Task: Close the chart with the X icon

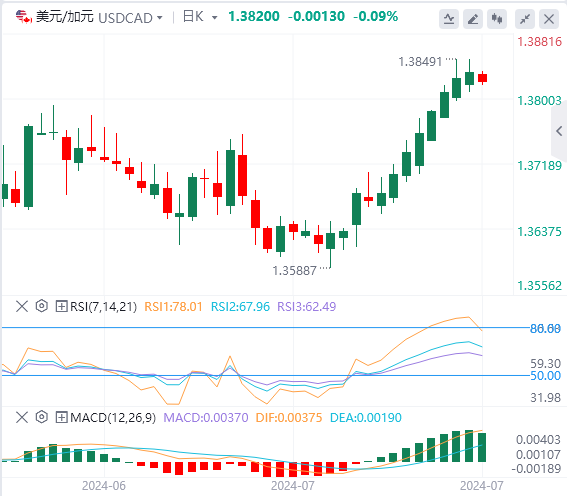Action: [x=549, y=19]
